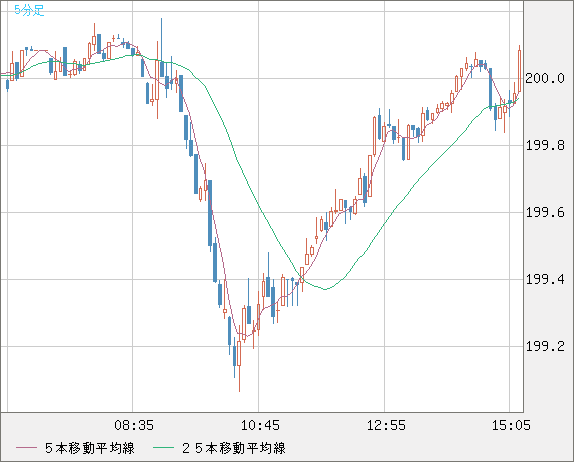Click the 199.8 price axis label
Image resolution: width=574 pixels, height=462 pixels.
point(545,146)
